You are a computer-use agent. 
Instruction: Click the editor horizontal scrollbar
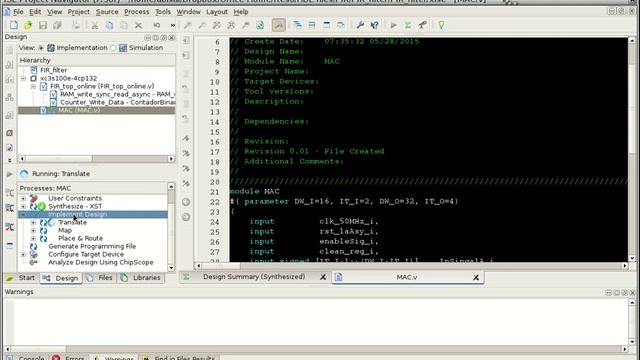click(411, 266)
